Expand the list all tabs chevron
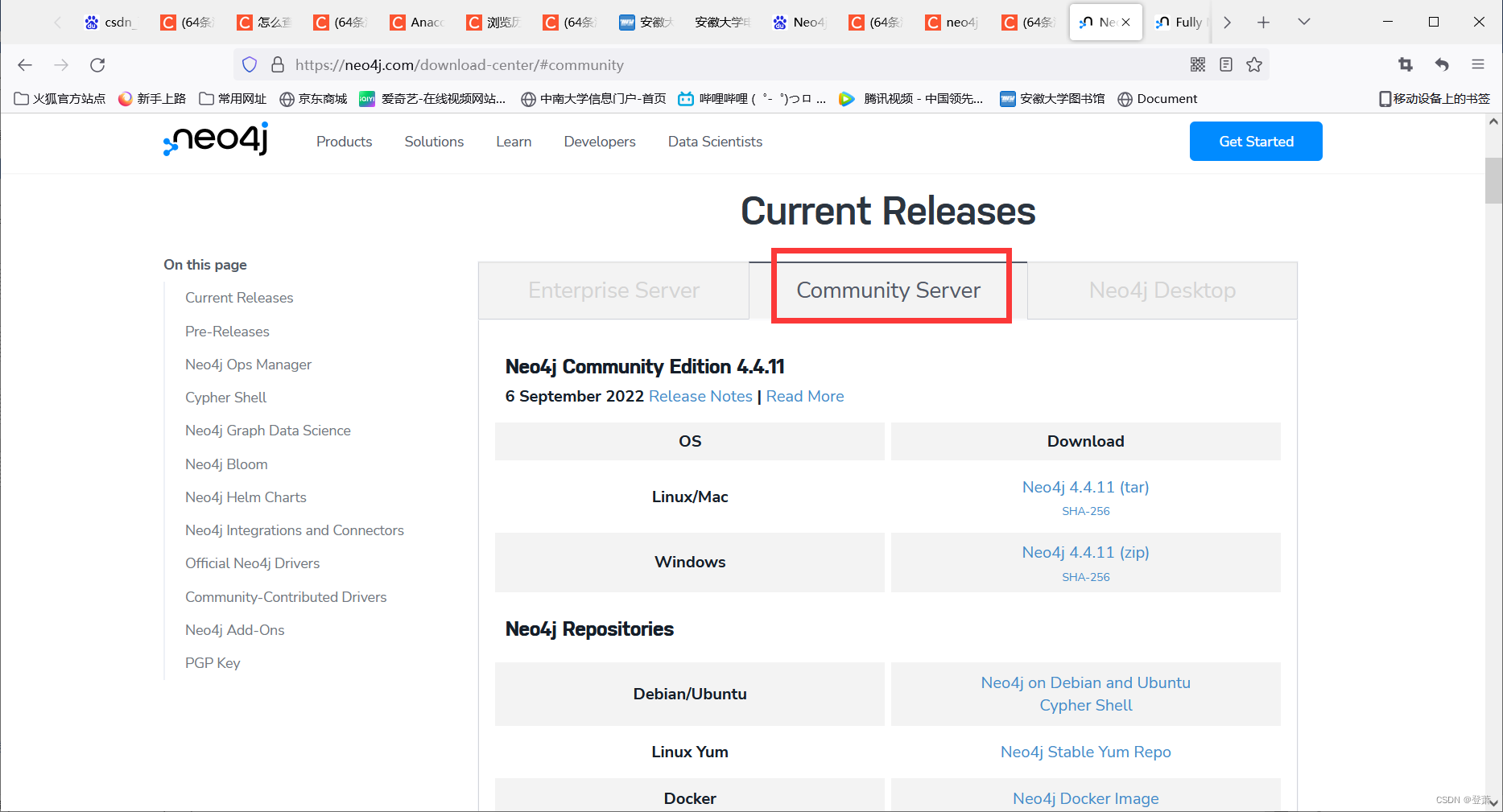The image size is (1503, 812). tap(1304, 23)
